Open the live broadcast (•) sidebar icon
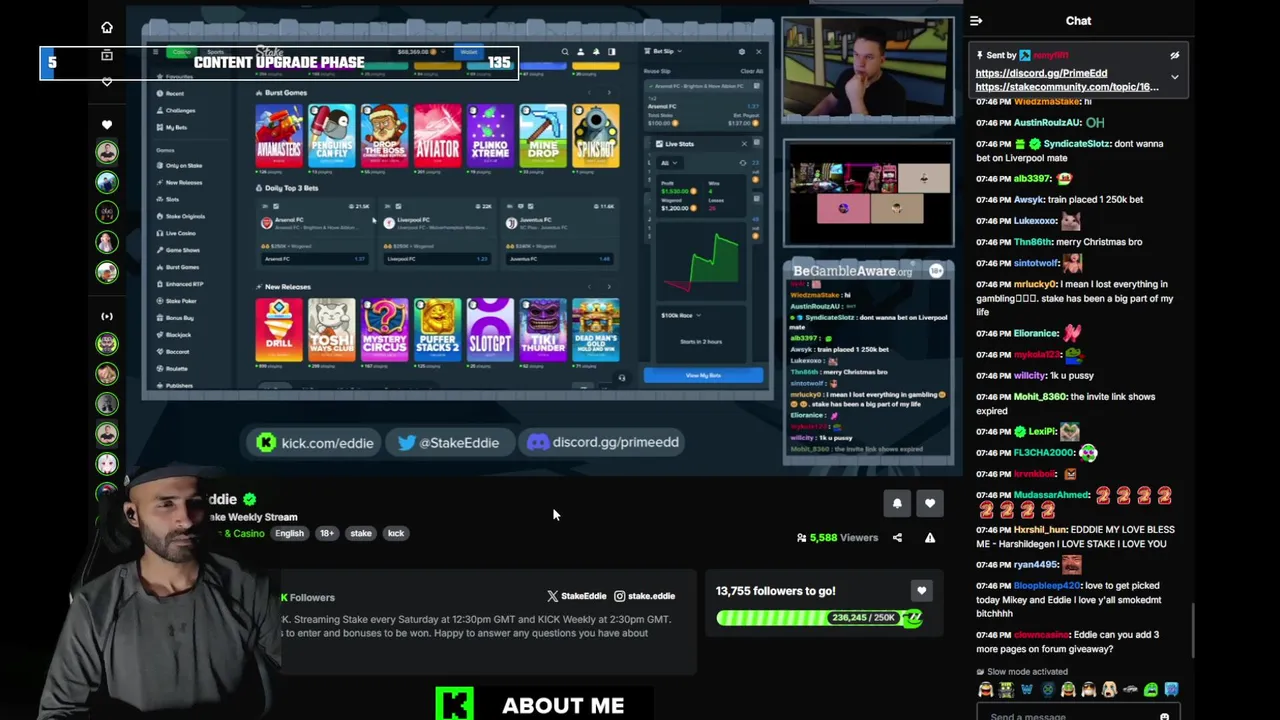This screenshot has width=1280, height=720. (x=107, y=316)
